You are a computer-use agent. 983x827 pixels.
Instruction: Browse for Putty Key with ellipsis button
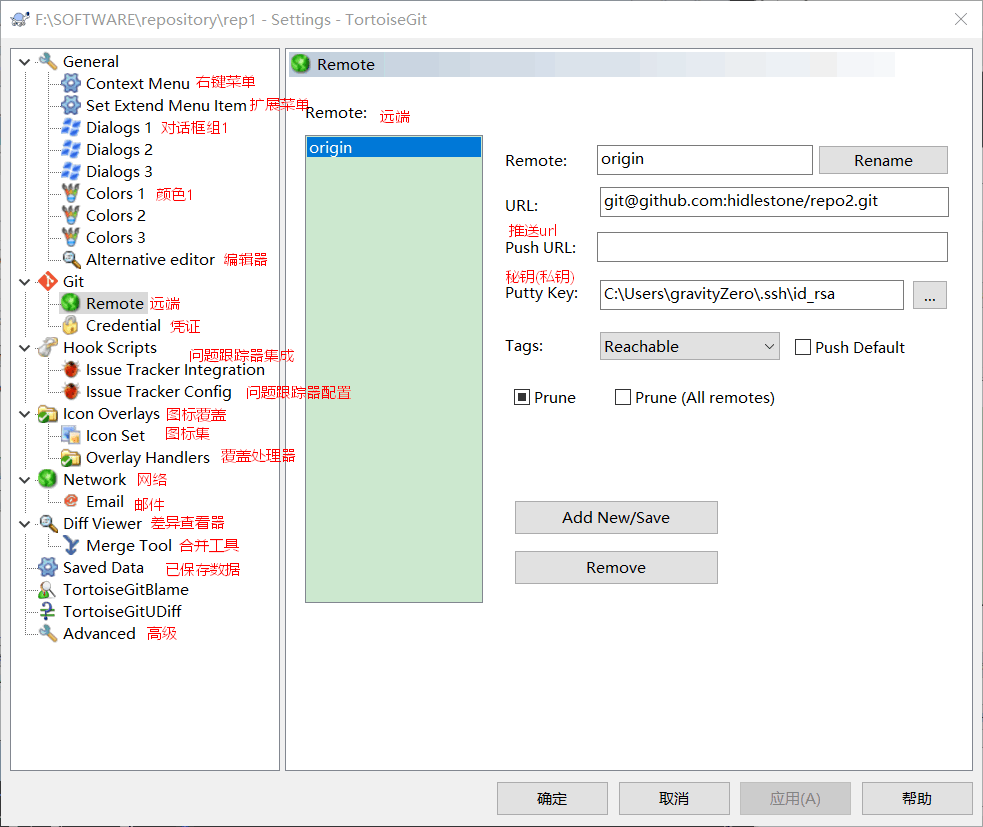click(x=929, y=295)
